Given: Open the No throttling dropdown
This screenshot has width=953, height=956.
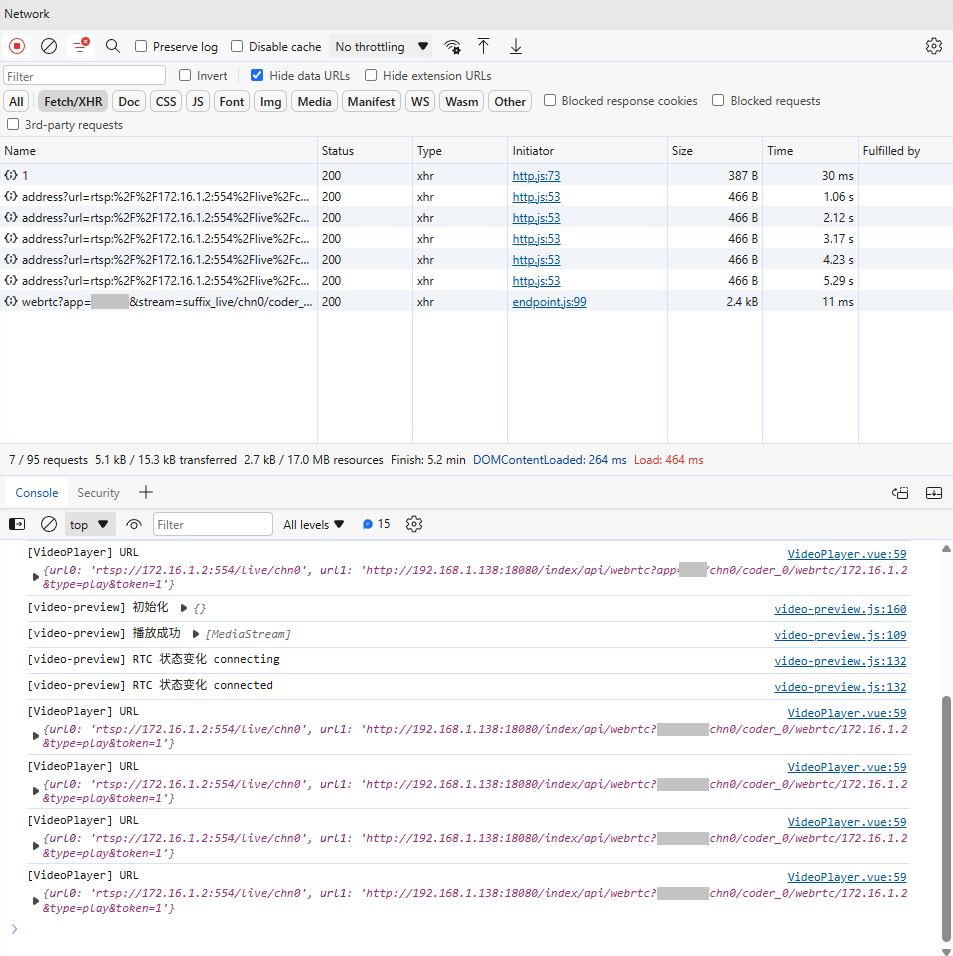Looking at the screenshot, I should tap(381, 47).
